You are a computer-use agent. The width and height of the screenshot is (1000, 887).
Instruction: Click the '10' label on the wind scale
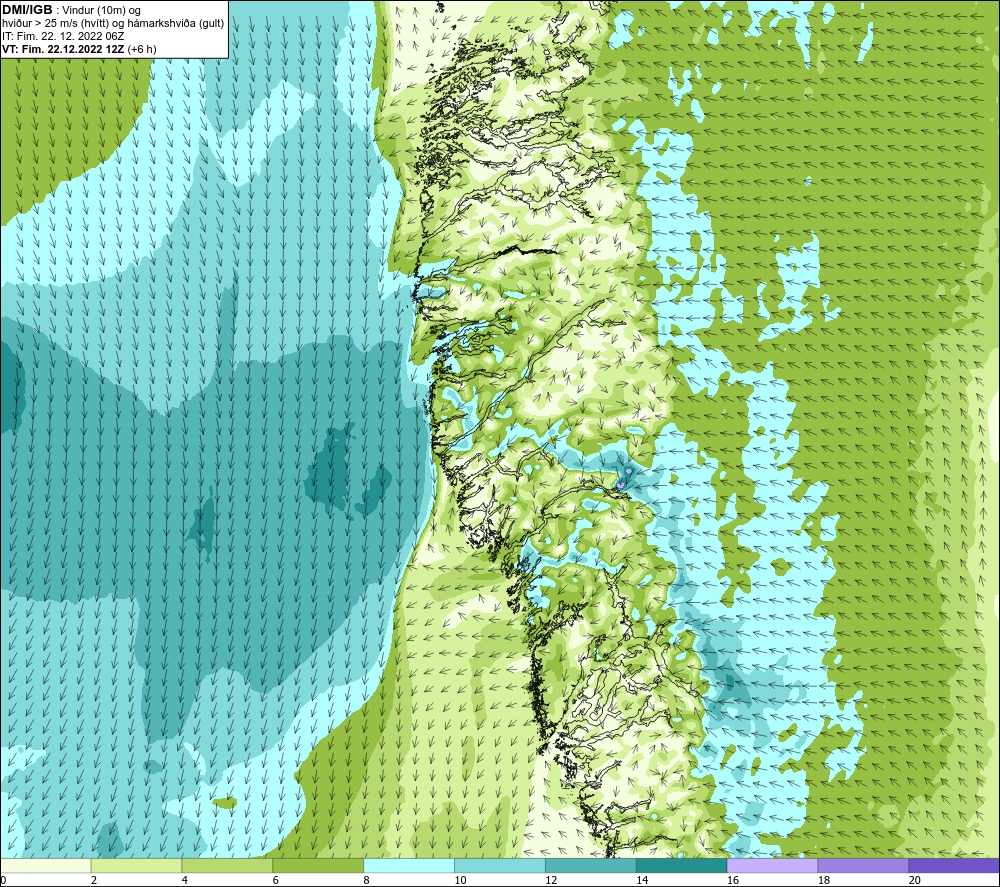pyautogui.click(x=460, y=880)
